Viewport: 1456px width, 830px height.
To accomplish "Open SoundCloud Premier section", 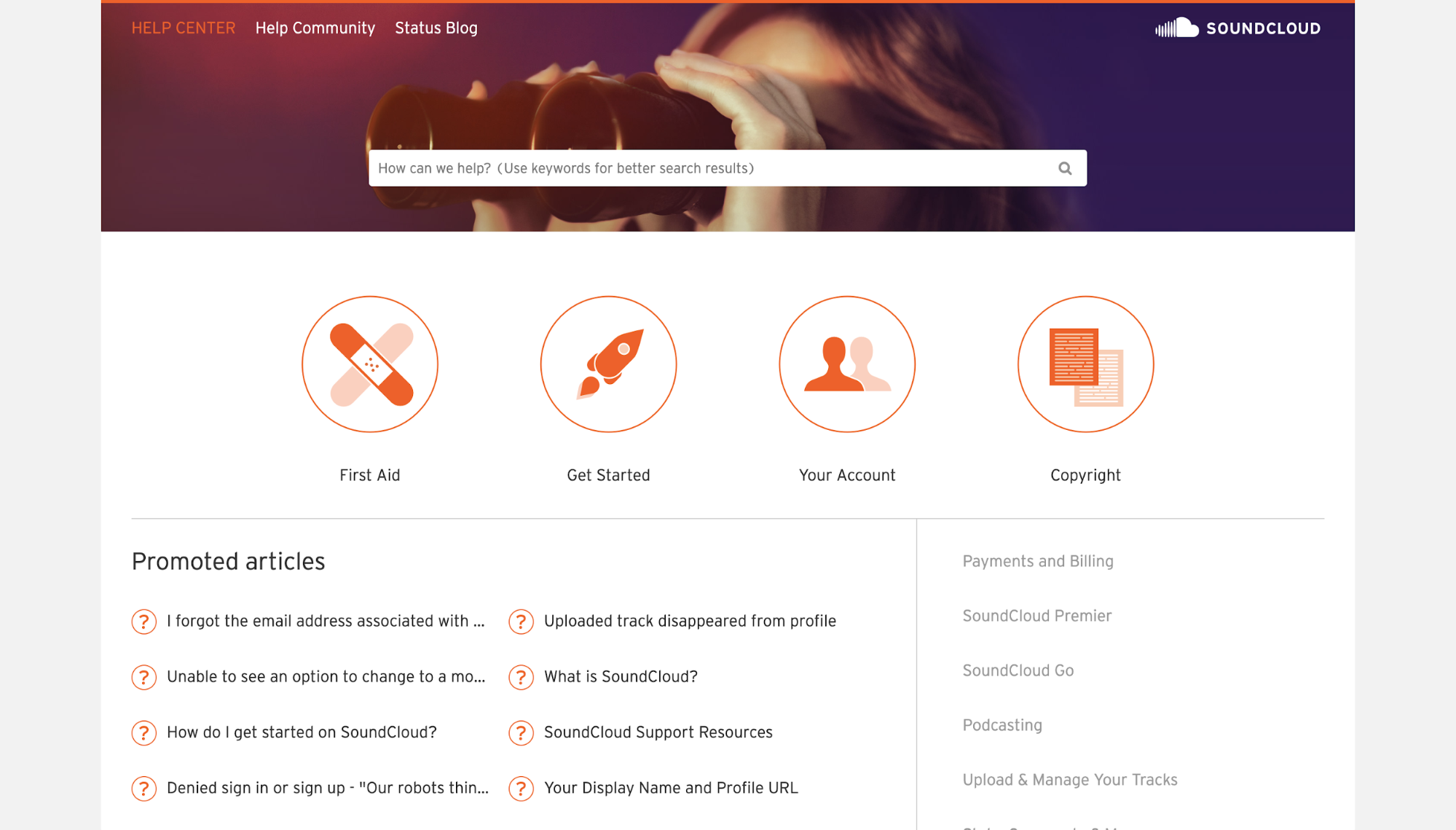I will (x=1036, y=615).
